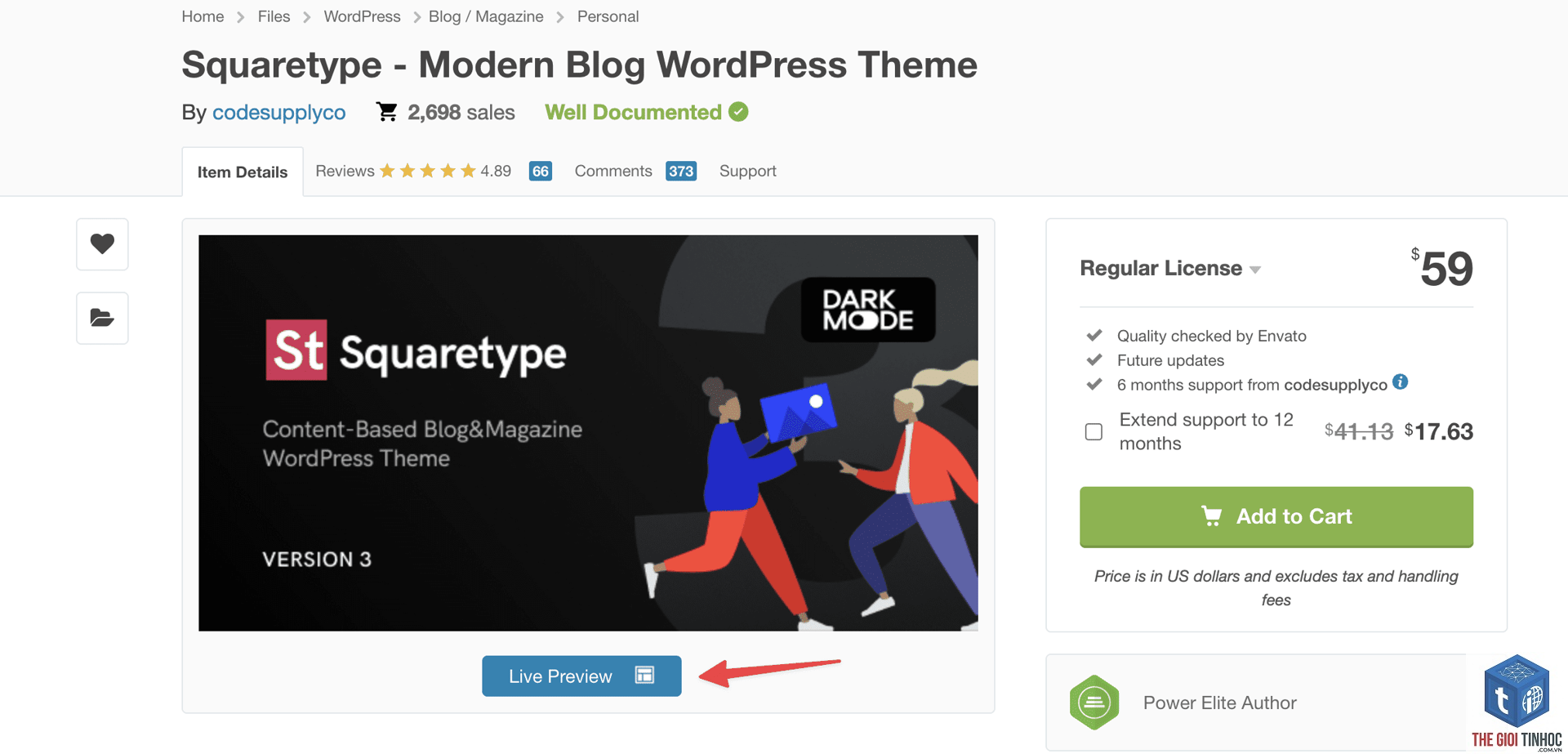This screenshot has height=754, width=1568.
Task: Open the Live Preview button
Action: point(581,676)
